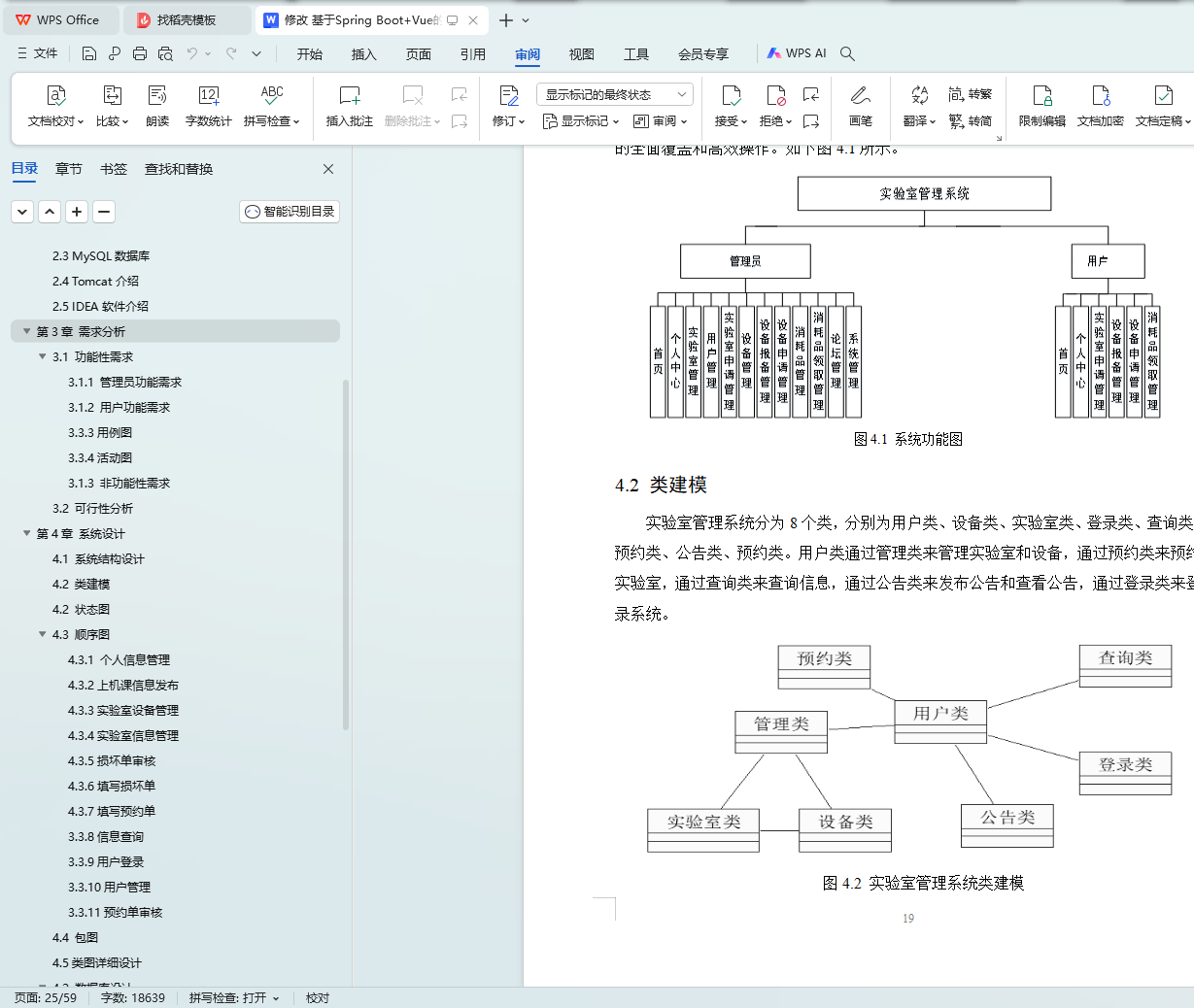
Task: Collapse the 第 3 章 需求分析 node
Action: click(x=27, y=331)
